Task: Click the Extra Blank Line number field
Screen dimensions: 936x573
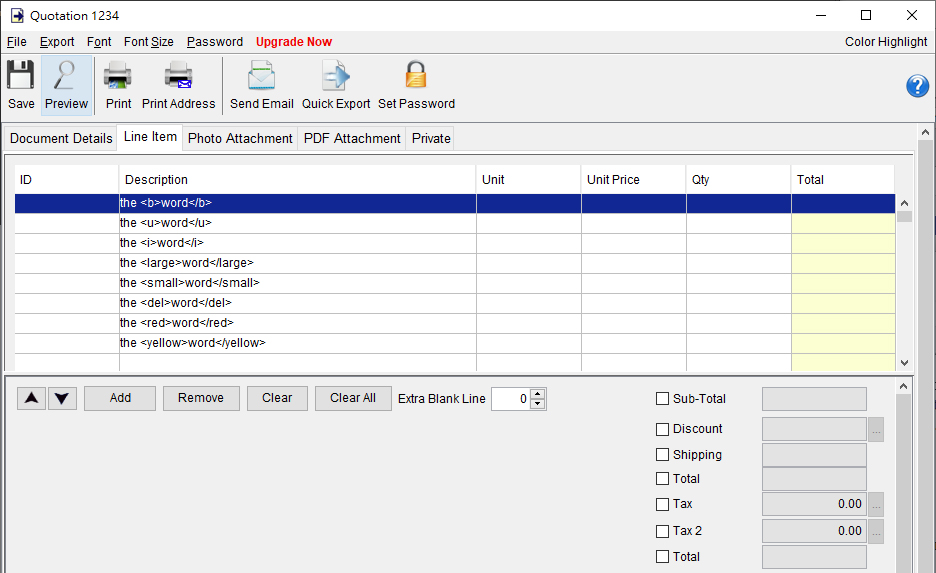Action: (x=511, y=399)
